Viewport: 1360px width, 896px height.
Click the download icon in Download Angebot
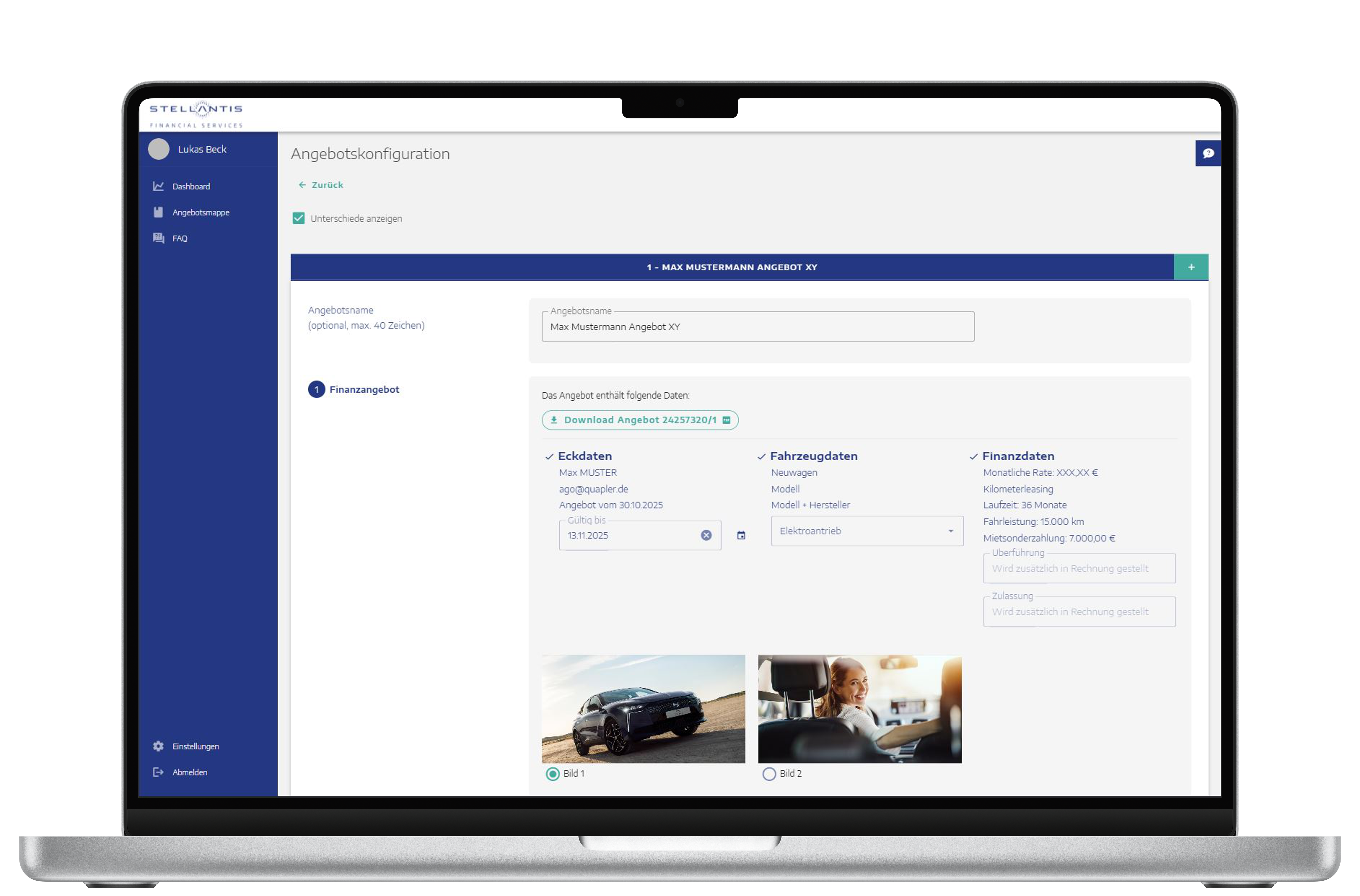click(554, 419)
